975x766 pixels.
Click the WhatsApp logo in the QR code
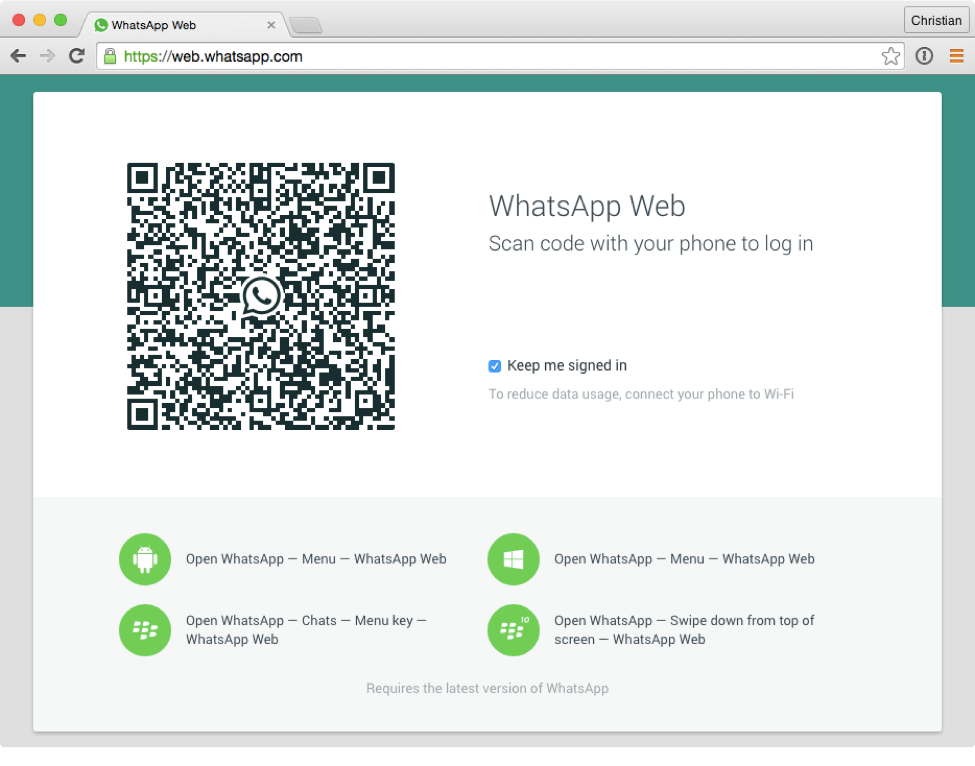[261, 297]
